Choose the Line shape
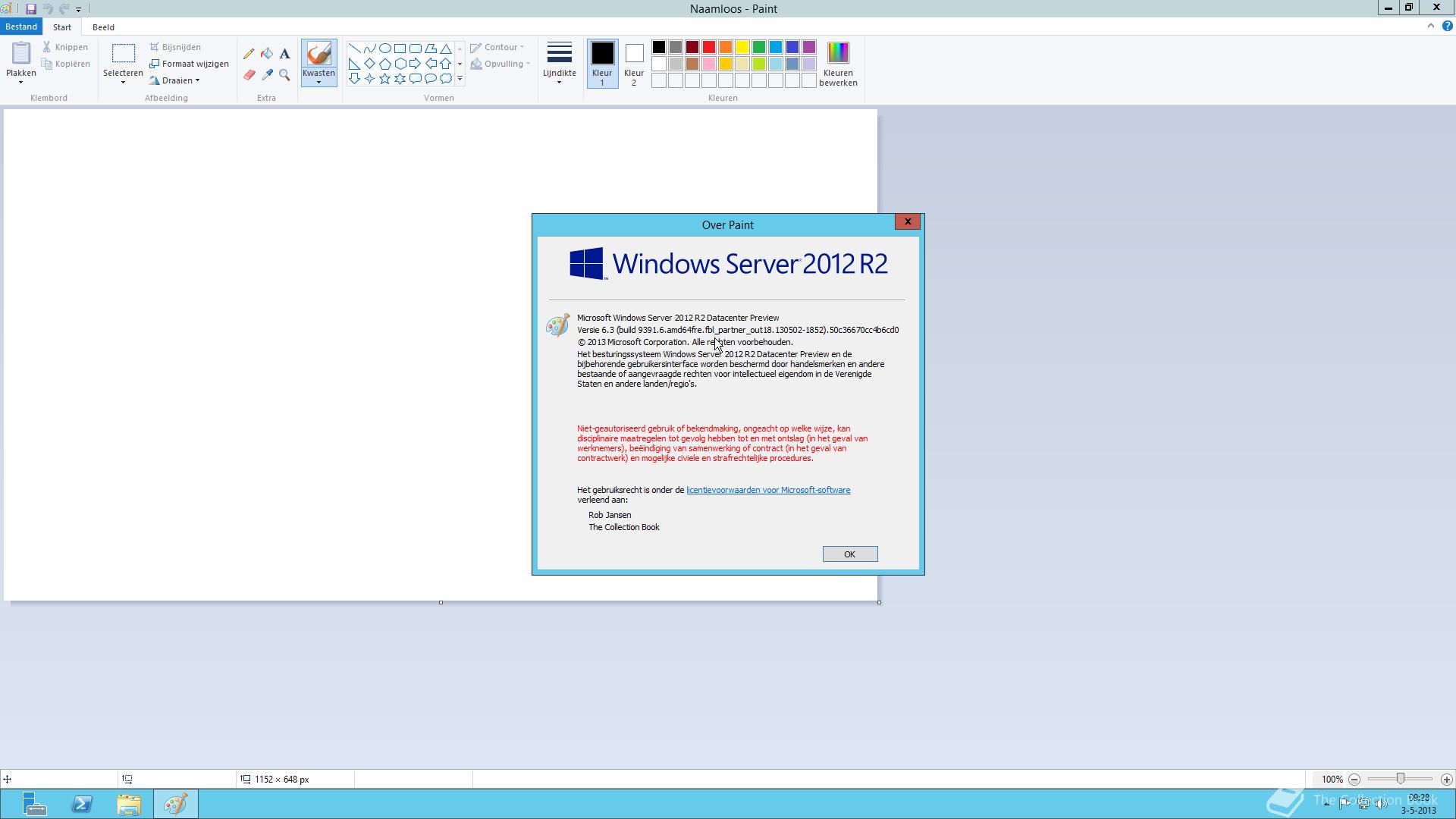 coord(354,49)
